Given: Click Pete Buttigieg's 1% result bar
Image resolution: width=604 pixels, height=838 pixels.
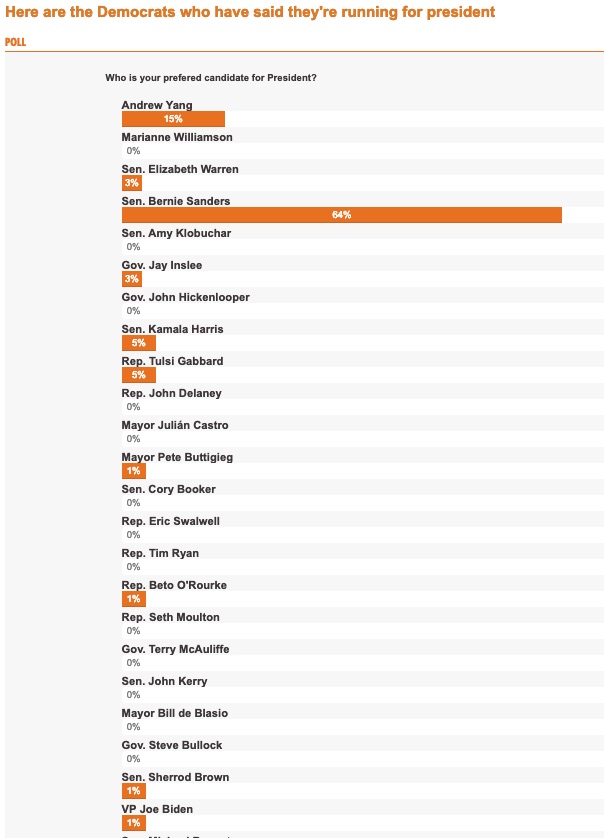Looking at the screenshot, I should [x=133, y=471].
